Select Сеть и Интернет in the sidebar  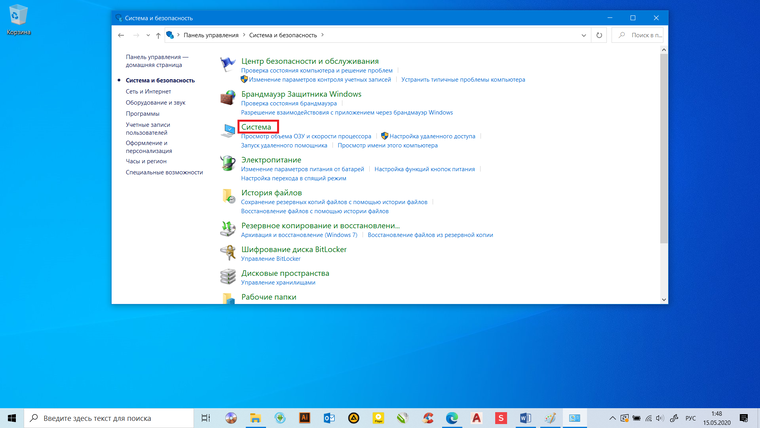pyautogui.click(x=148, y=91)
